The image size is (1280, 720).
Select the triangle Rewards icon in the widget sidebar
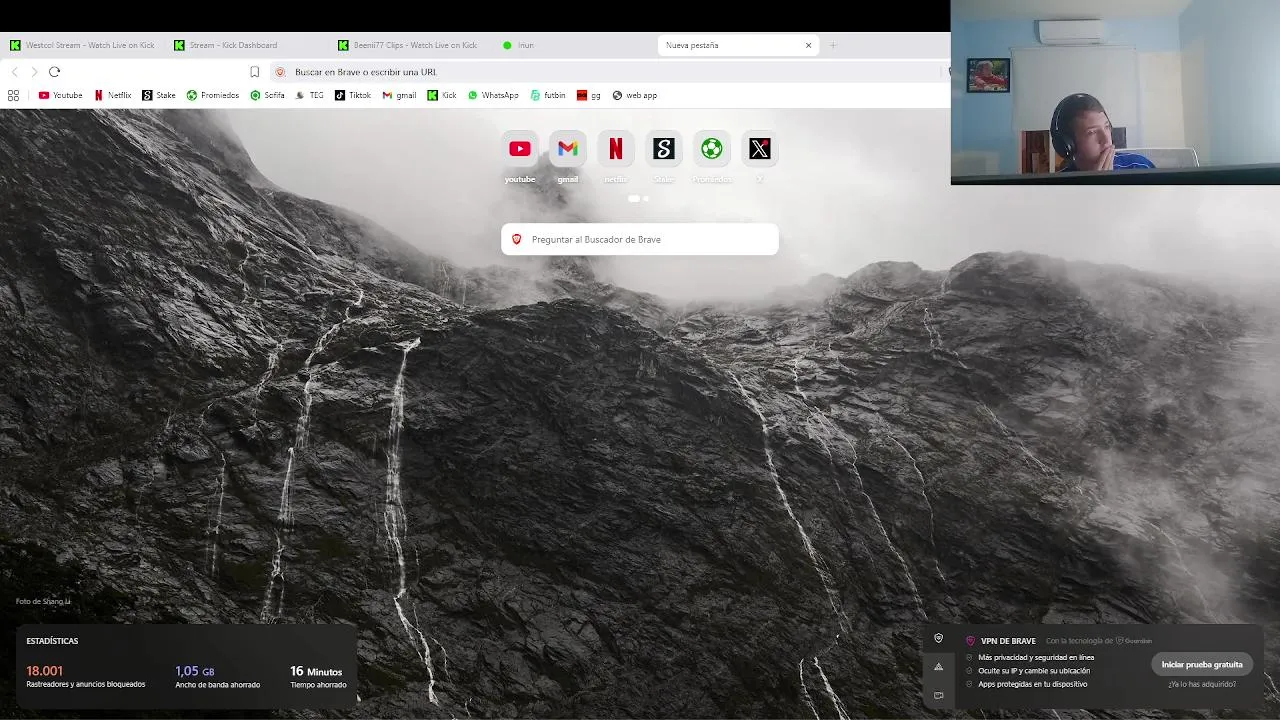[x=938, y=666]
